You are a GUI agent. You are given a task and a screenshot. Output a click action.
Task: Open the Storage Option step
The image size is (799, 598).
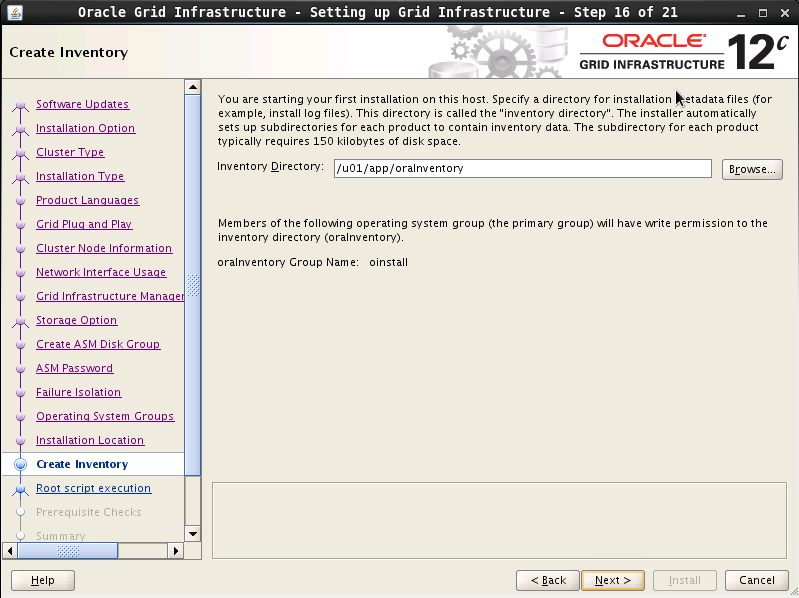click(x=76, y=320)
